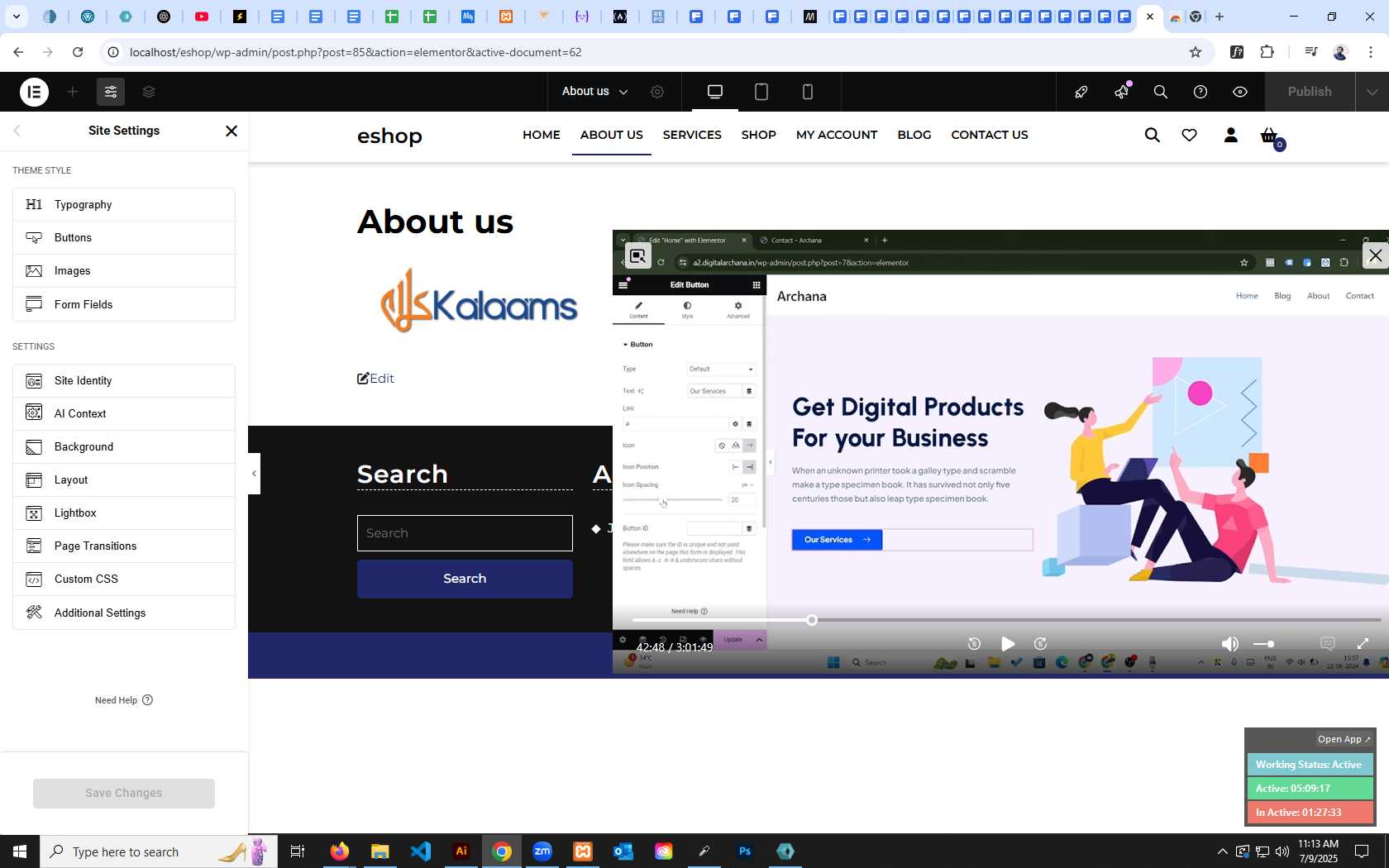1389x868 pixels.
Task: Open the browser tab list dropdown
Action: pos(16,17)
